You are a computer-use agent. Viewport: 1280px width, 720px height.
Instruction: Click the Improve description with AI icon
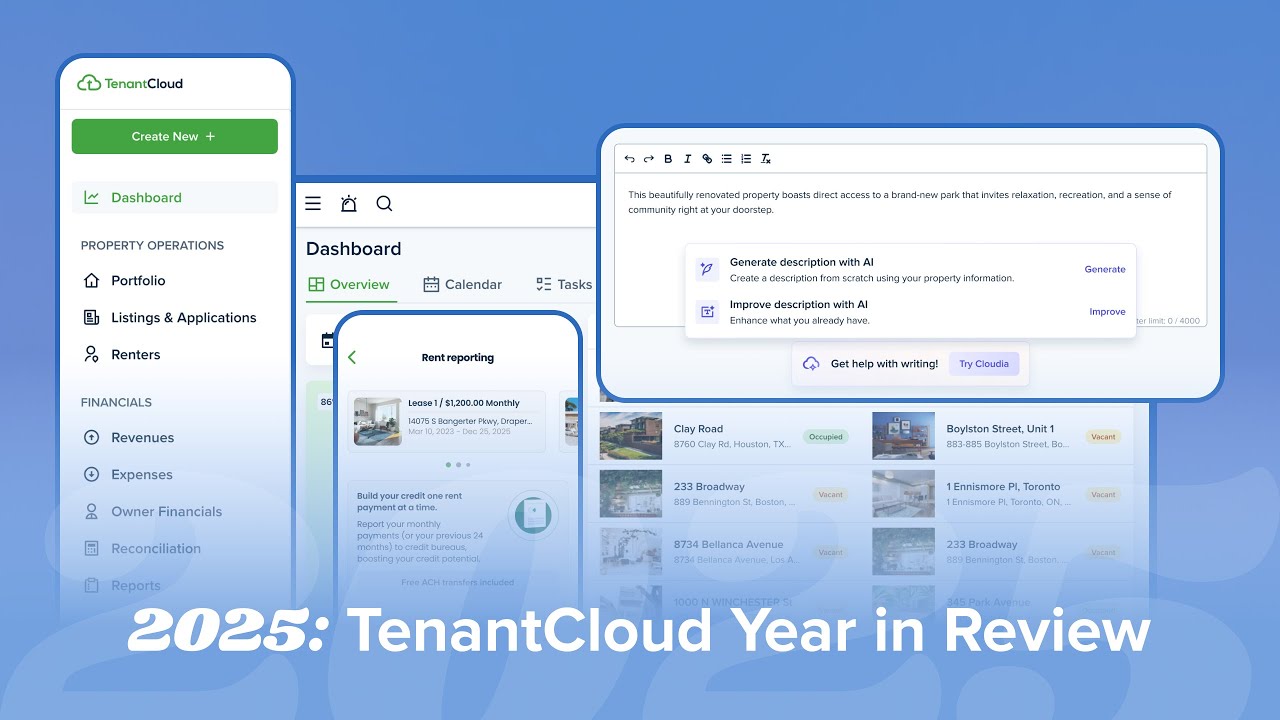[x=707, y=312]
